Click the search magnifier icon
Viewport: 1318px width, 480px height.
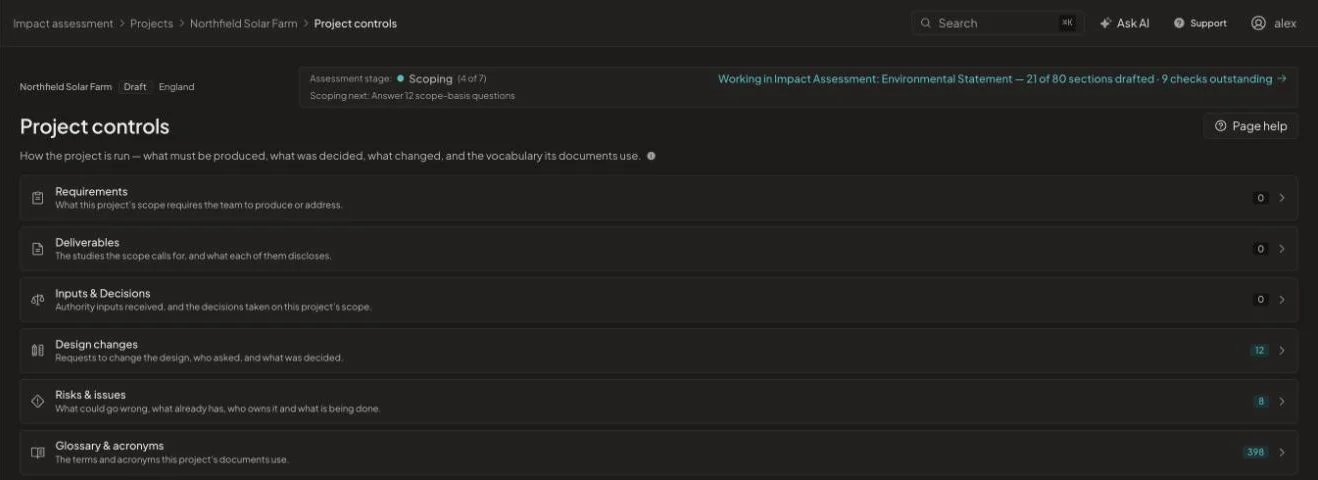coord(926,23)
